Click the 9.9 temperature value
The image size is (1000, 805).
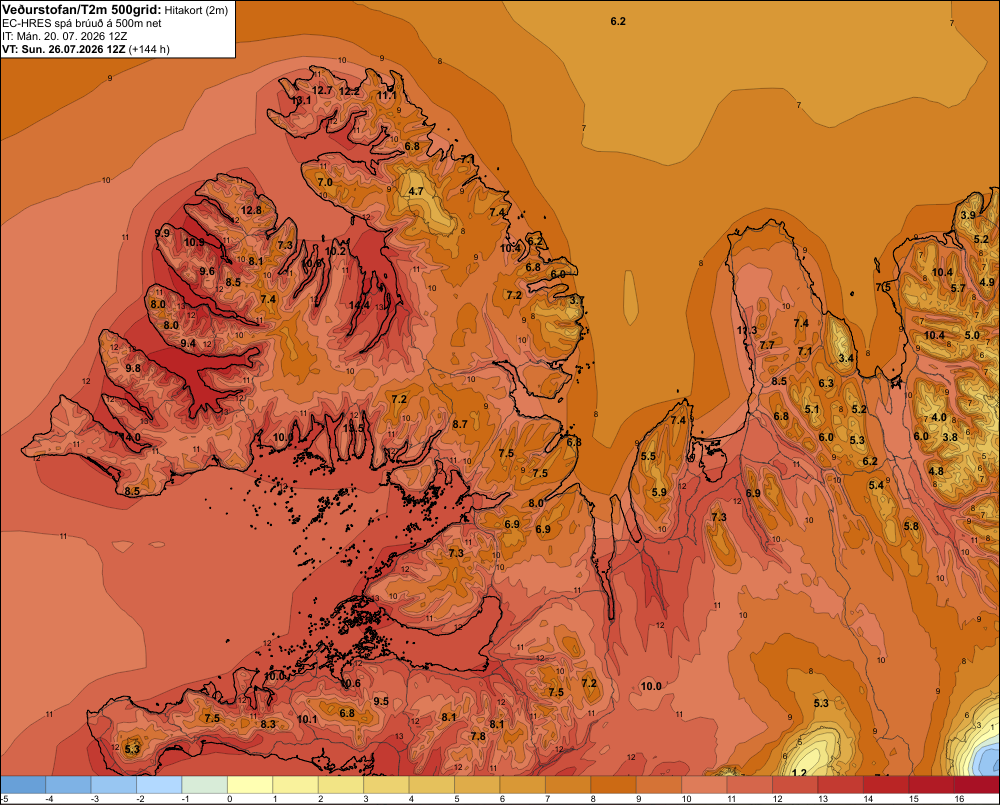[x=163, y=233]
